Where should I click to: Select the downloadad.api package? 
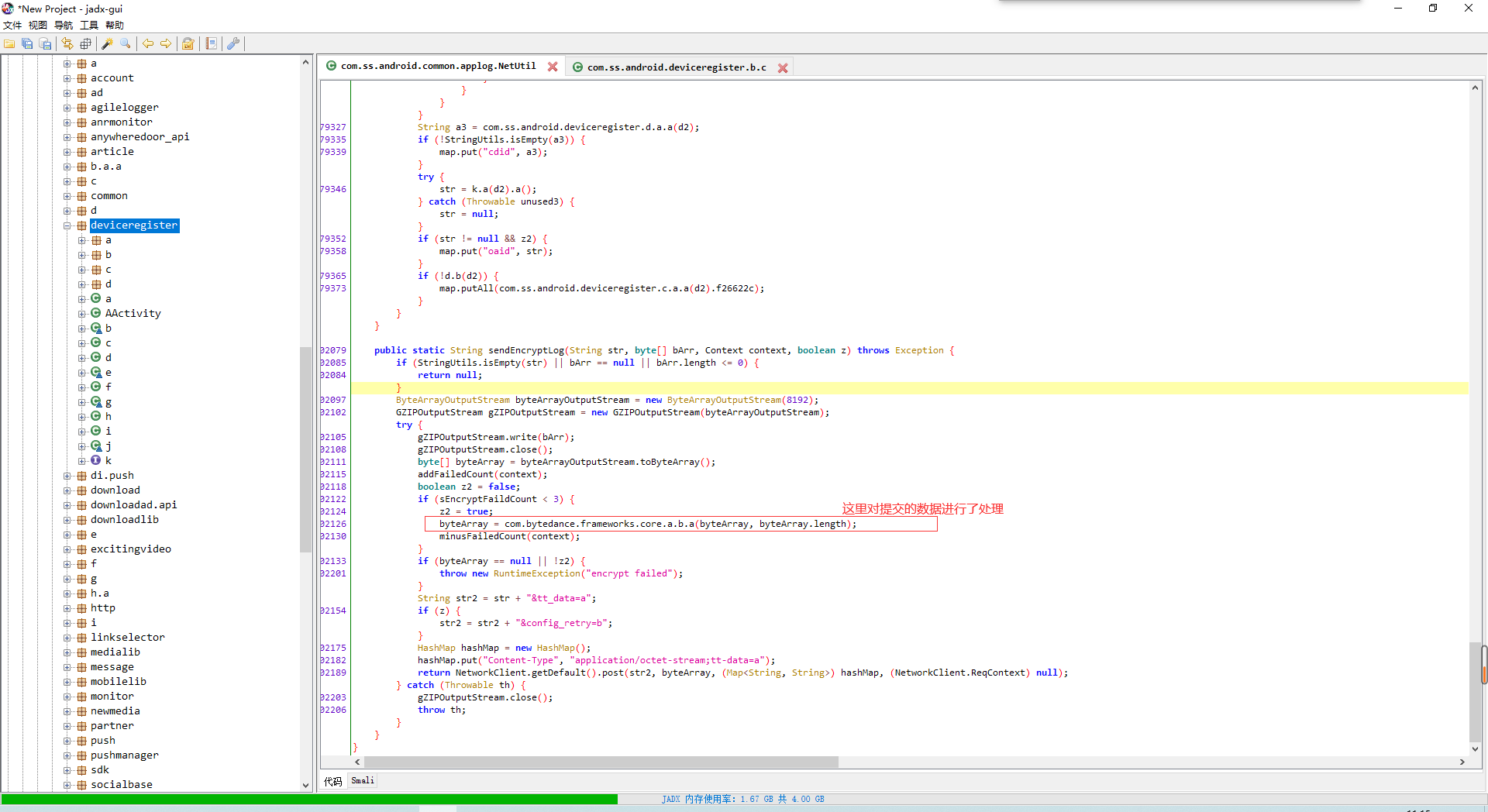133,505
